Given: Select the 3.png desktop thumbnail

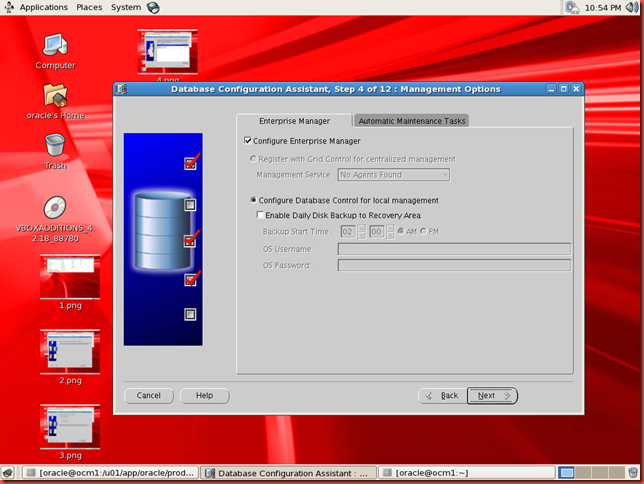Looking at the screenshot, I should (70, 427).
